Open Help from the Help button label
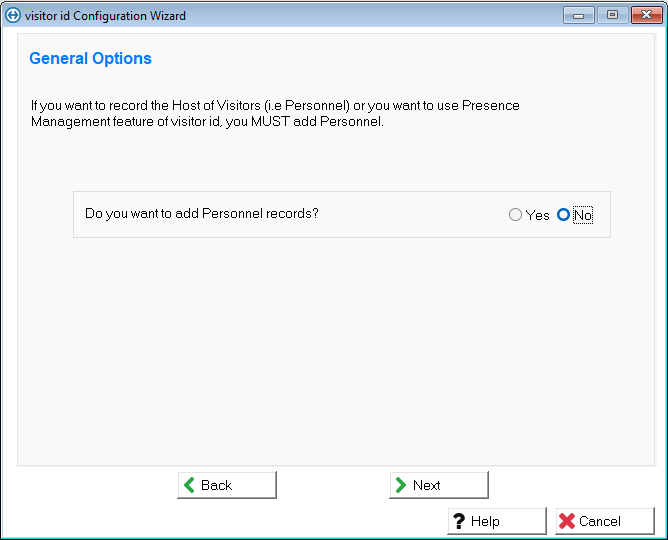This screenshot has width=668, height=540. 485,521
